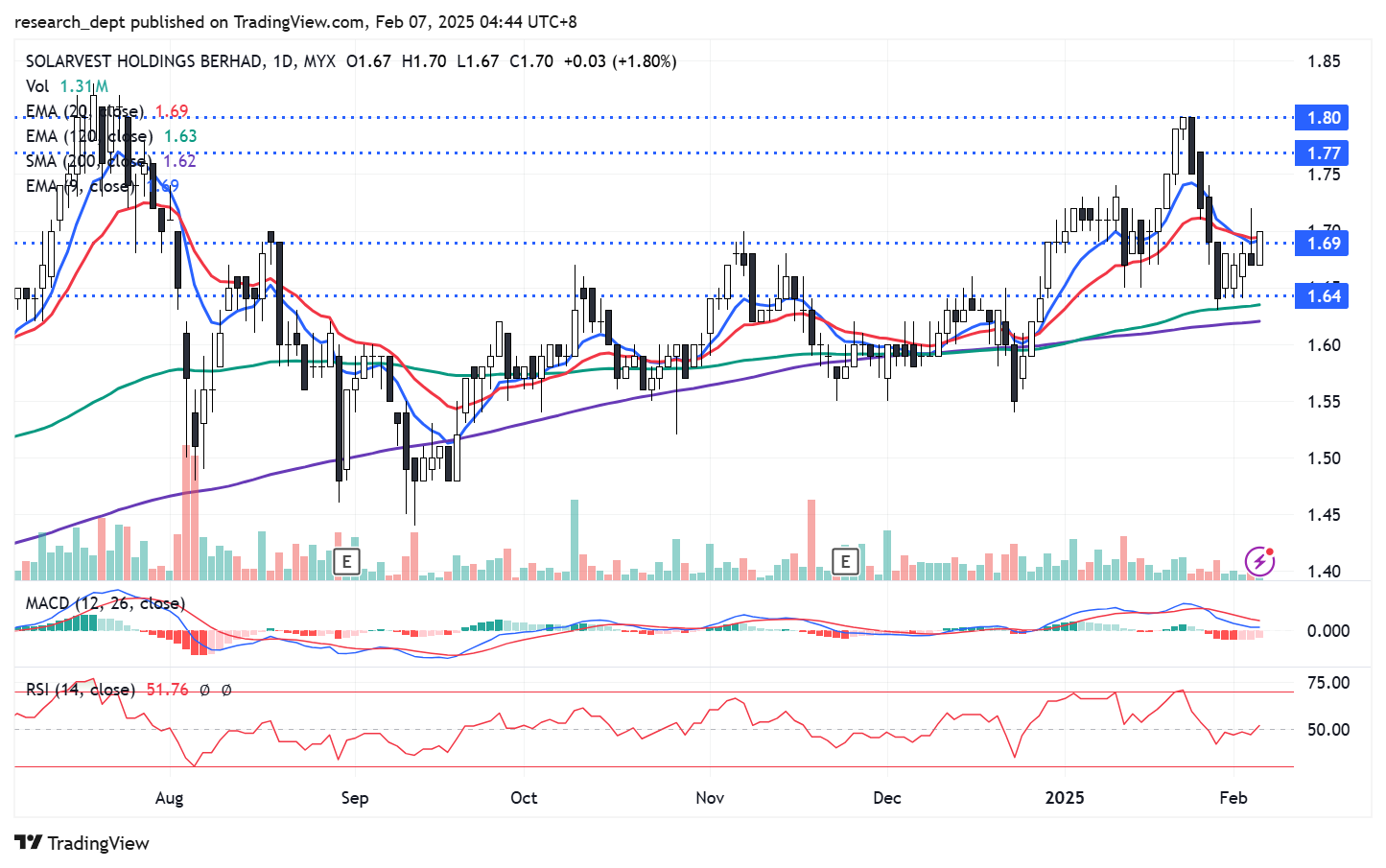The width and height of the screenshot is (1386, 868).
Task: Click the TradingView logo at bottom left
Action: pos(82,843)
